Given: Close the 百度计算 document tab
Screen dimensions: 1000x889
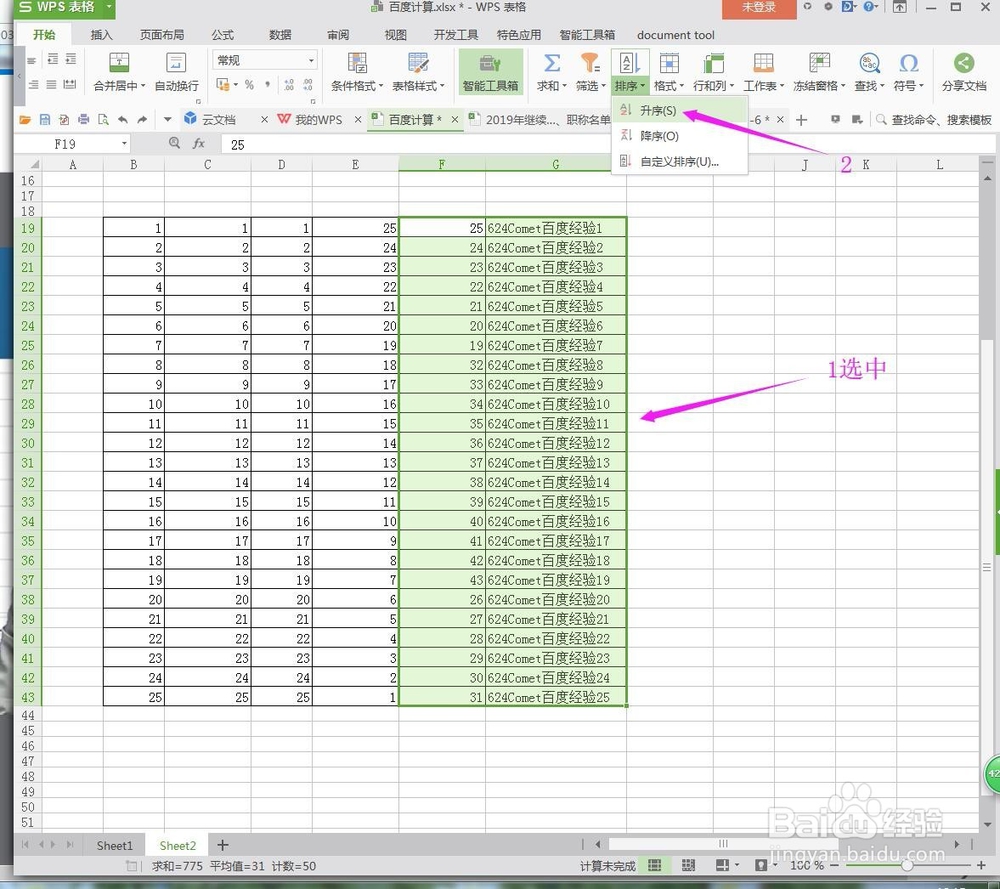Looking at the screenshot, I should coord(455,119).
